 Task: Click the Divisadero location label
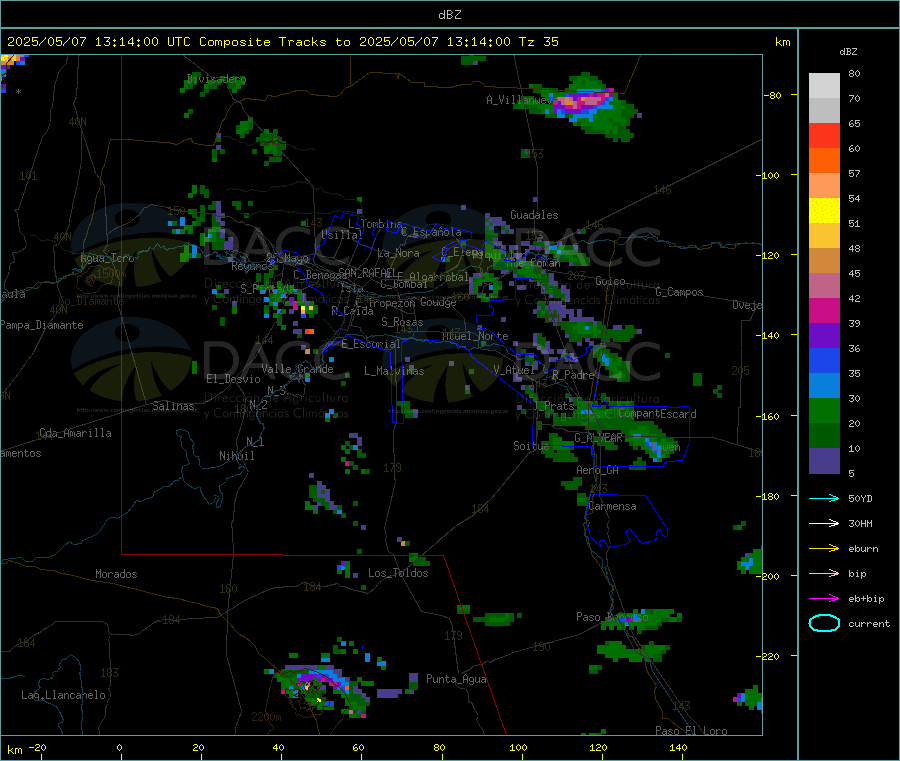(216, 79)
